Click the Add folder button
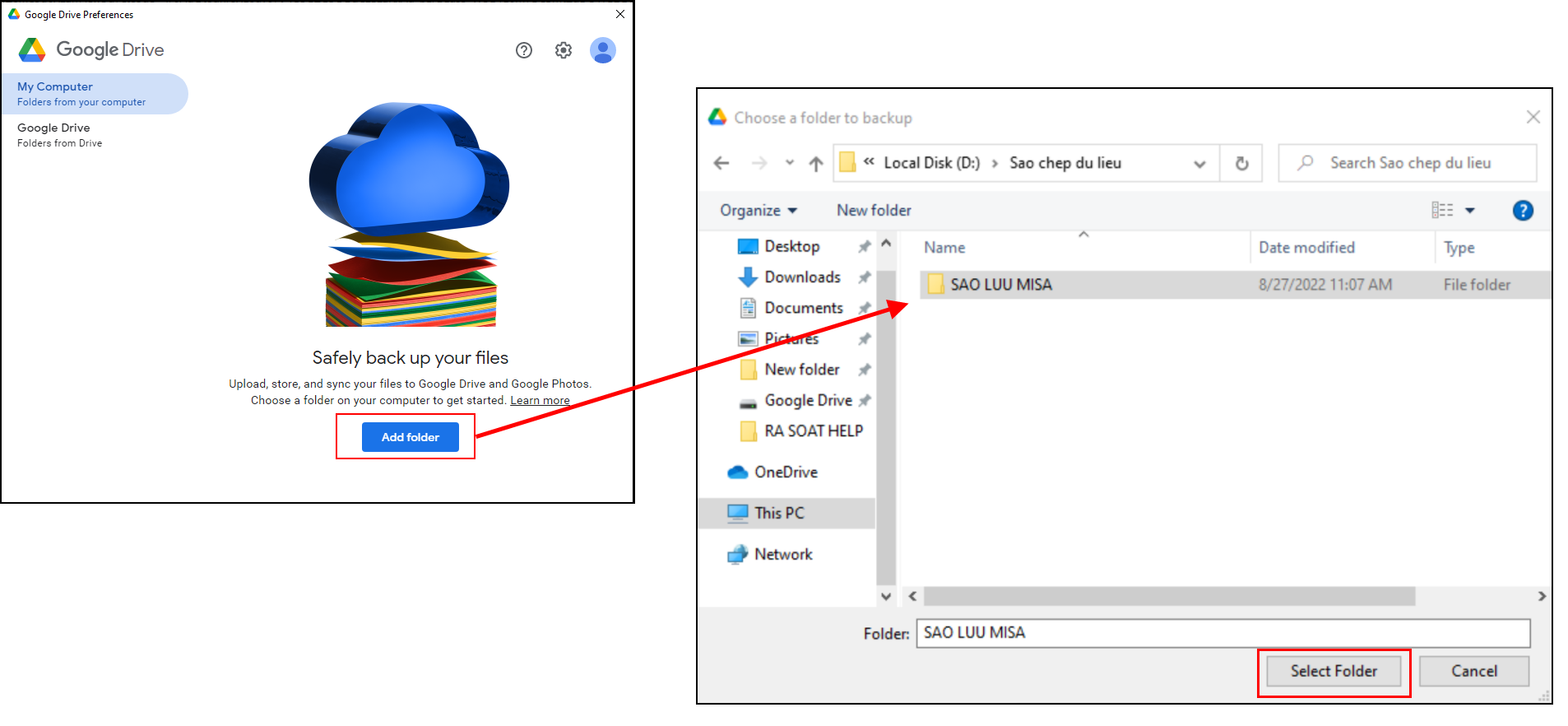 coord(410,437)
